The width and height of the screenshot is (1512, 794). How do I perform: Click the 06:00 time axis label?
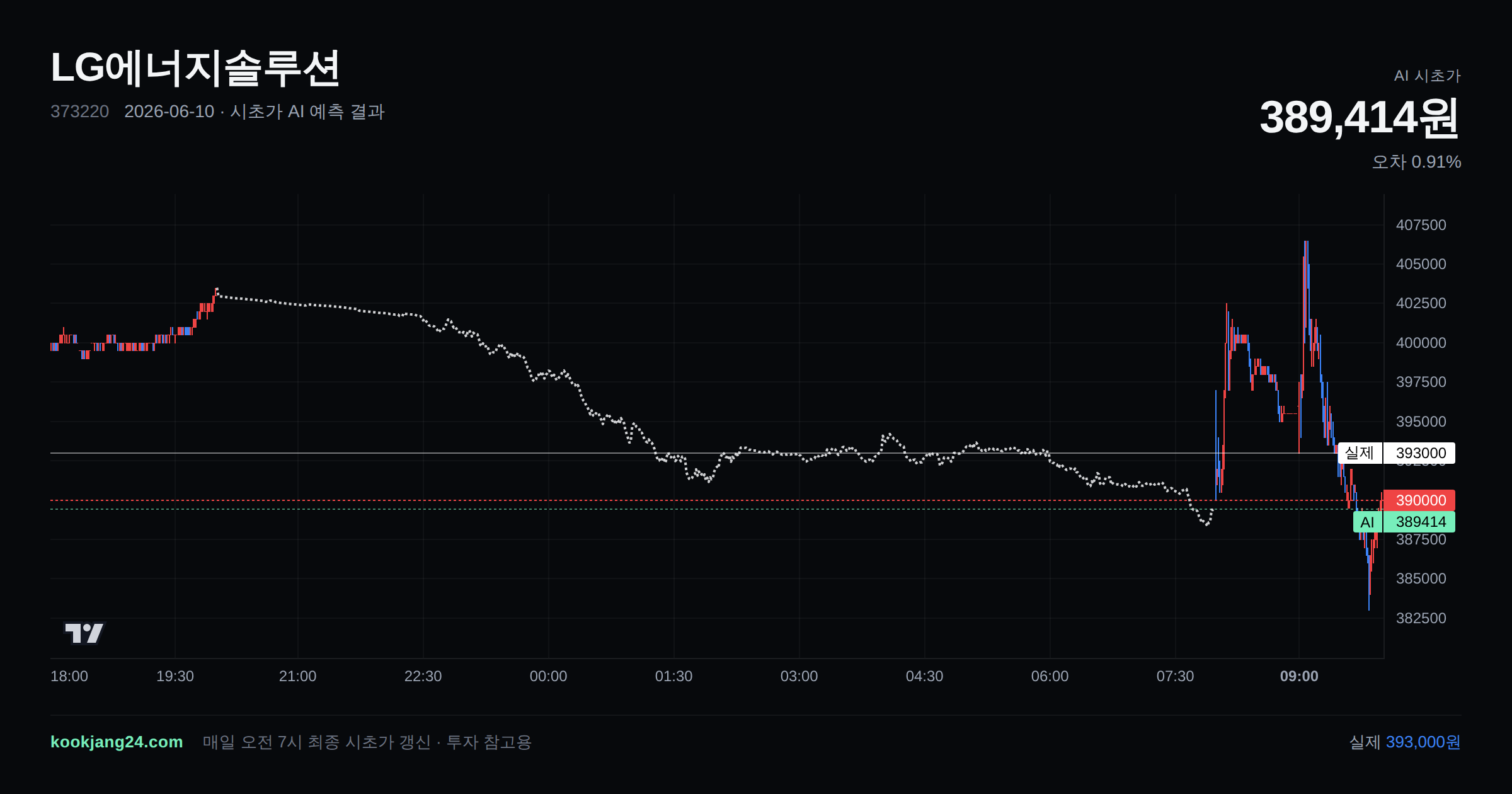tap(1050, 676)
